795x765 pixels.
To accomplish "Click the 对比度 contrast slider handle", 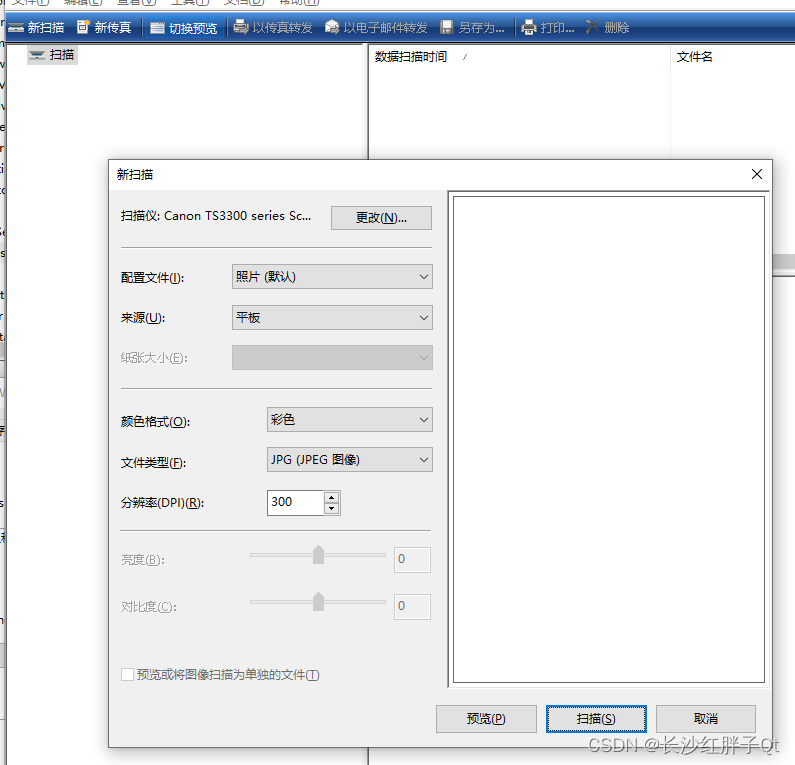I will (x=318, y=602).
